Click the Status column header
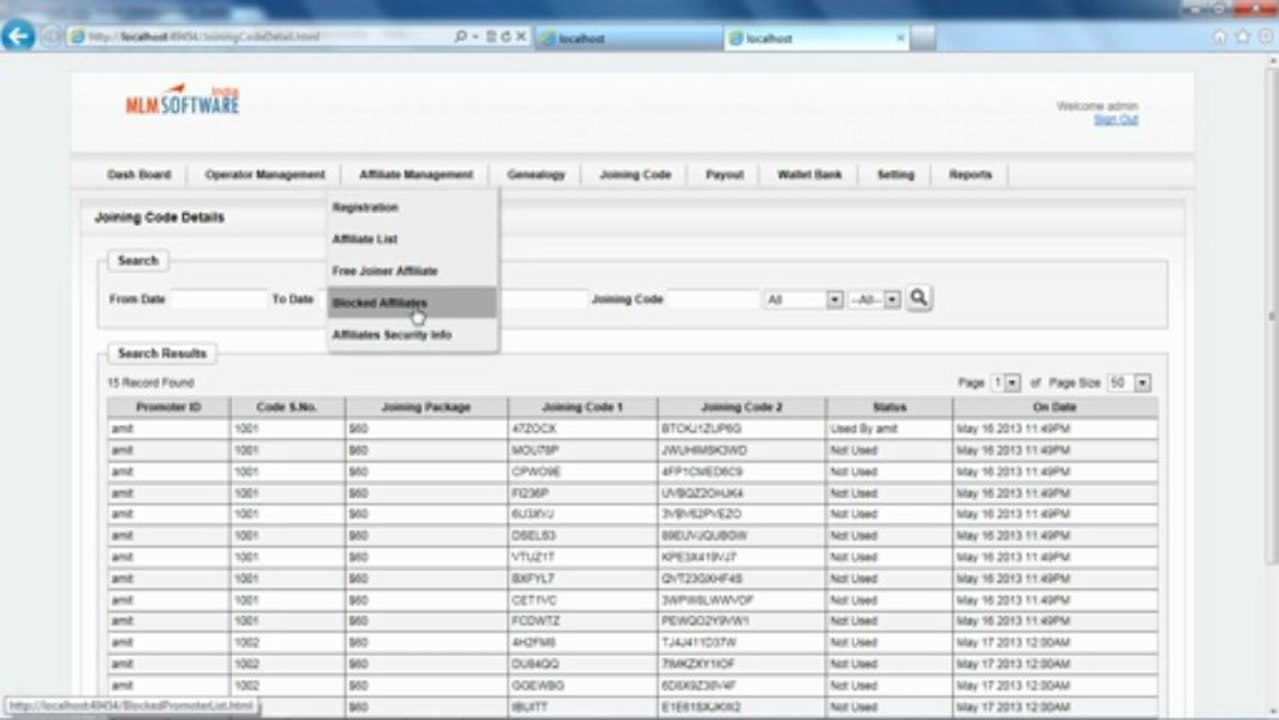Image resolution: width=1279 pixels, height=720 pixels. point(889,407)
